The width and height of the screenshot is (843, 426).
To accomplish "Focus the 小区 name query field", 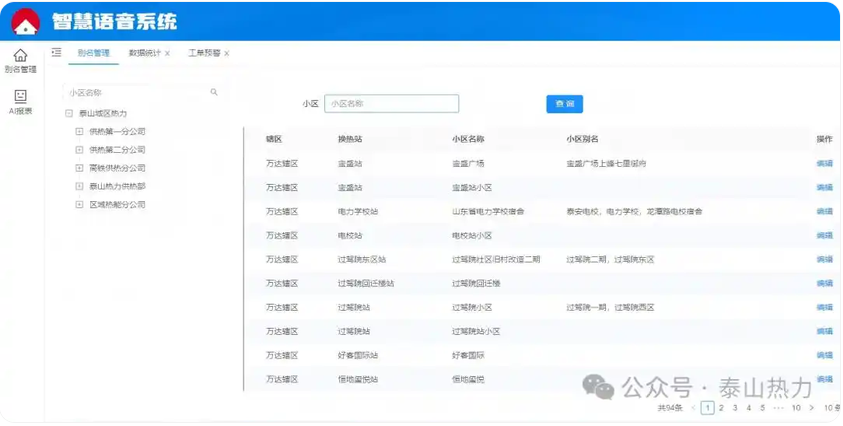I will [x=392, y=103].
